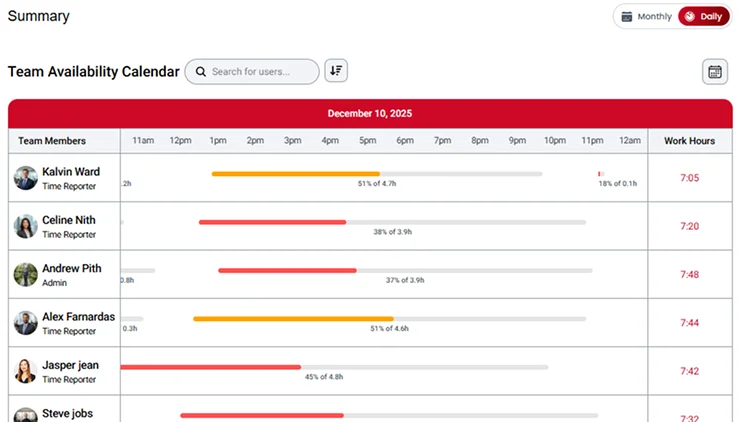Click Kalvin Ward's profile avatar
Image resolution: width=740 pixels, height=422 pixels.
25,178
